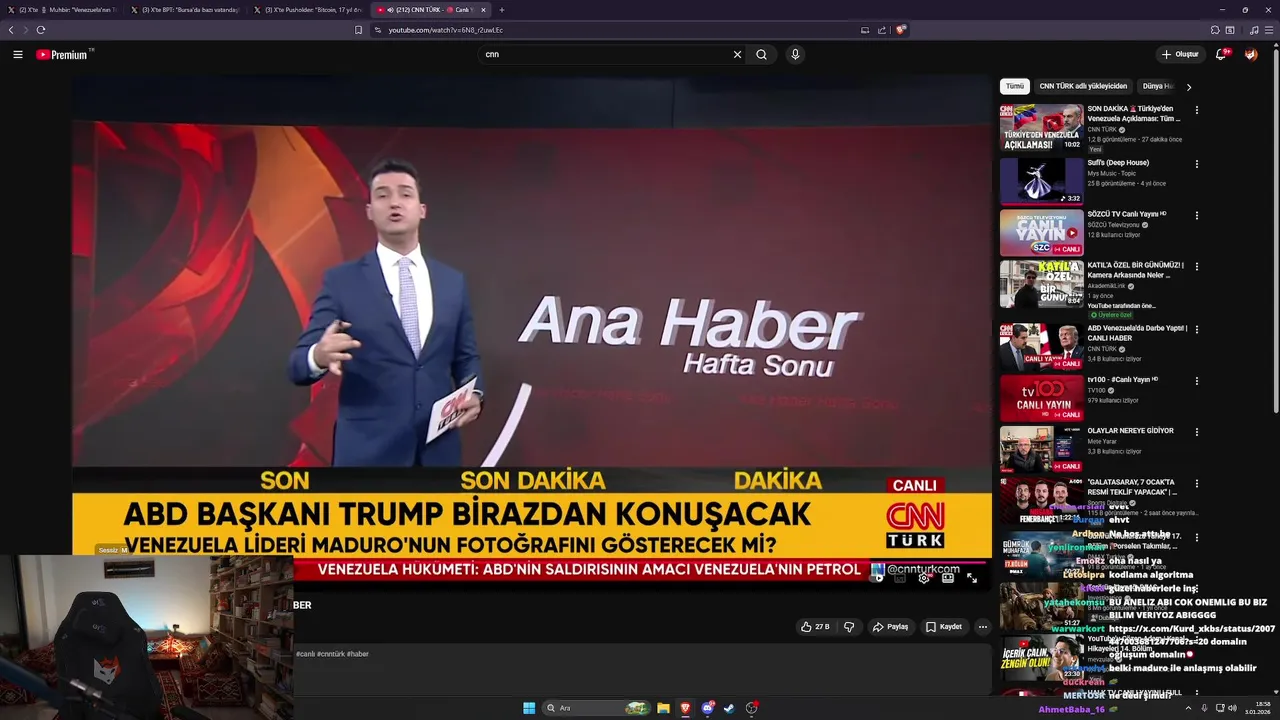Open more actions three-dot button under video
The image size is (1280, 720).
(982, 627)
